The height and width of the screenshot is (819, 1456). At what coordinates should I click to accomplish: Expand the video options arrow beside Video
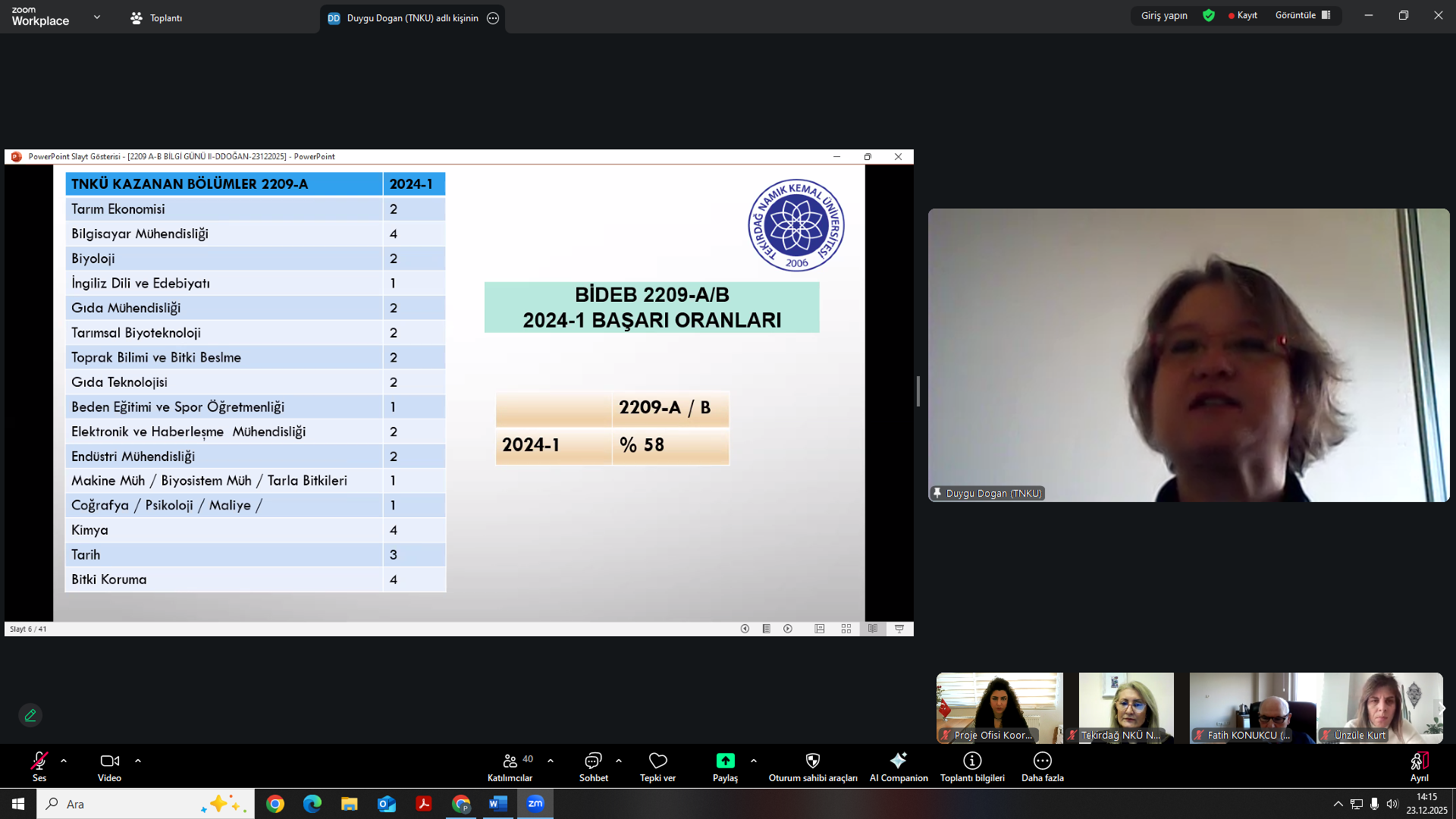tap(138, 760)
